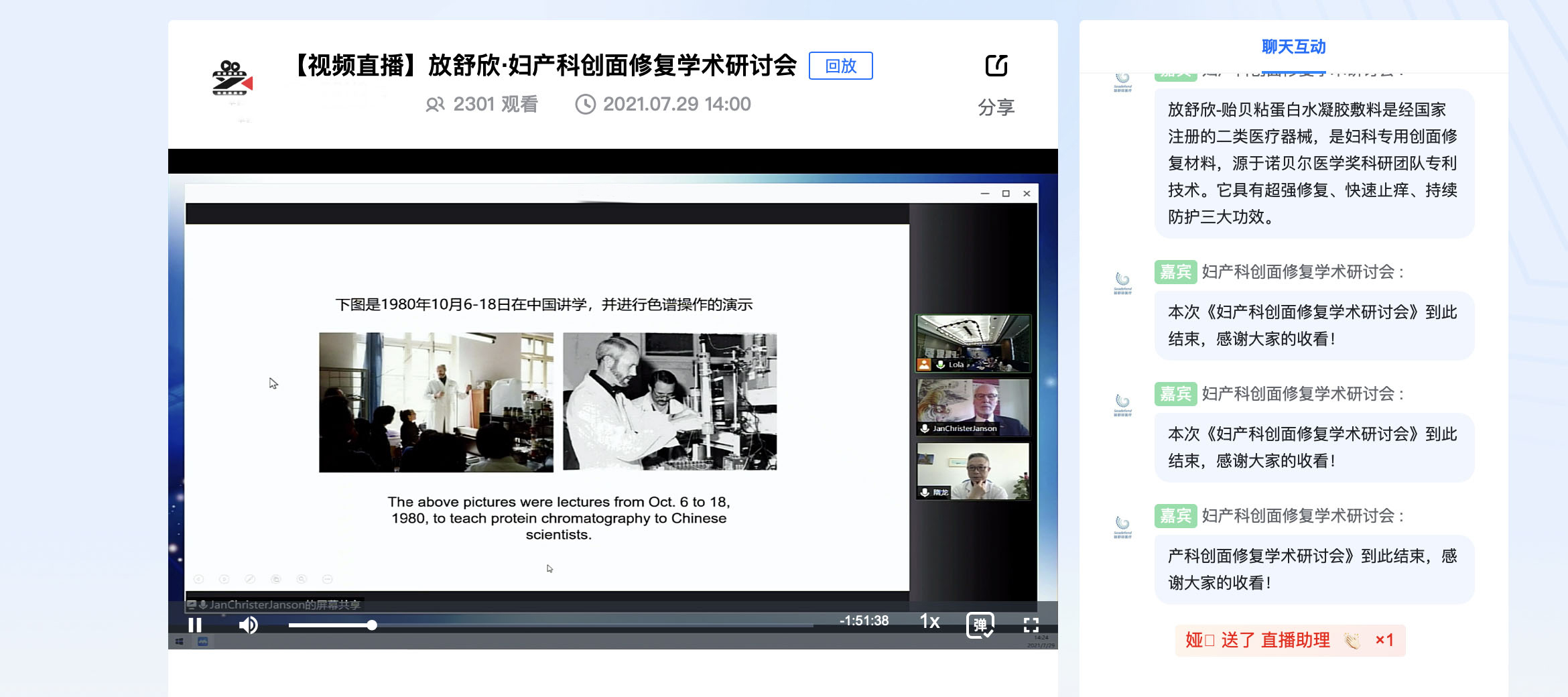Click the avatar beside first 到此结束 message
The image size is (1568, 697).
(x=1122, y=283)
